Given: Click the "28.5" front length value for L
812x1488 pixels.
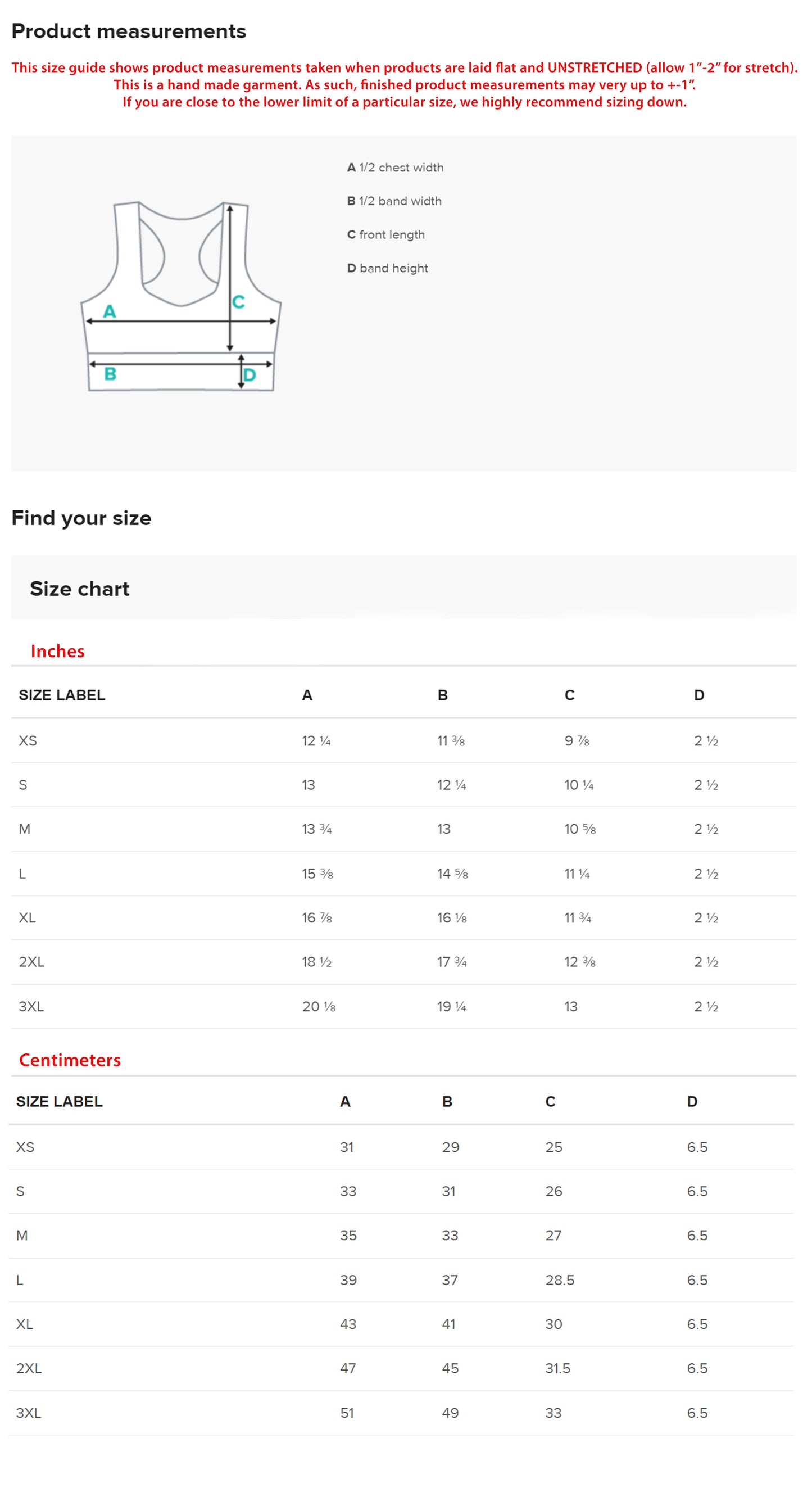Looking at the screenshot, I should point(560,1280).
